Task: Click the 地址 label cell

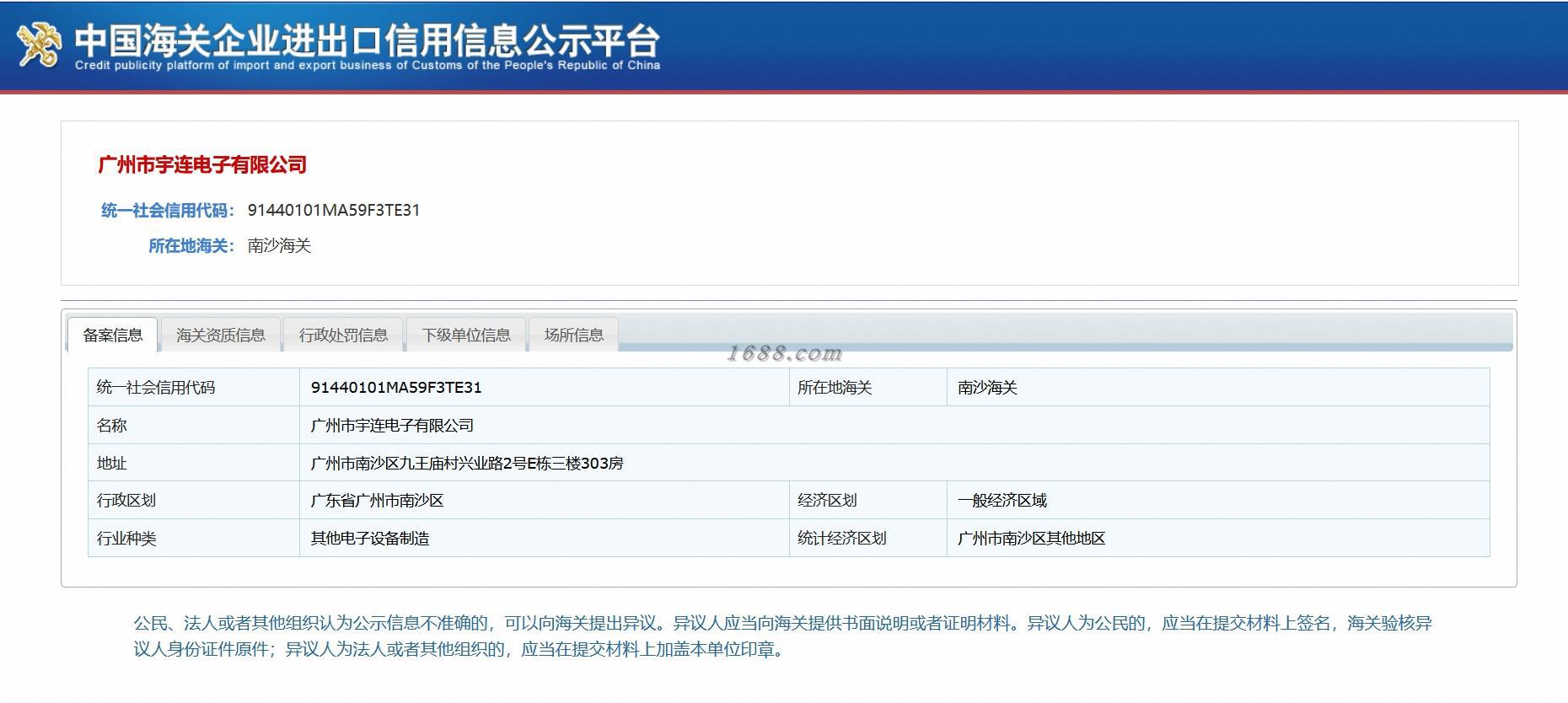Action: (194, 463)
